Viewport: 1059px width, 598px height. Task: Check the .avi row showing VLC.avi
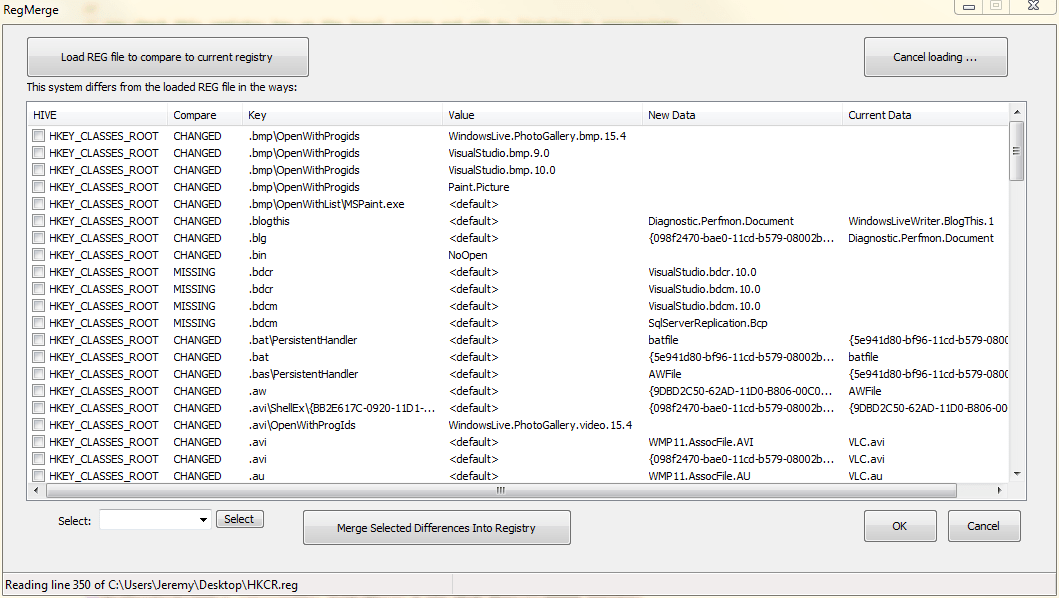37,442
